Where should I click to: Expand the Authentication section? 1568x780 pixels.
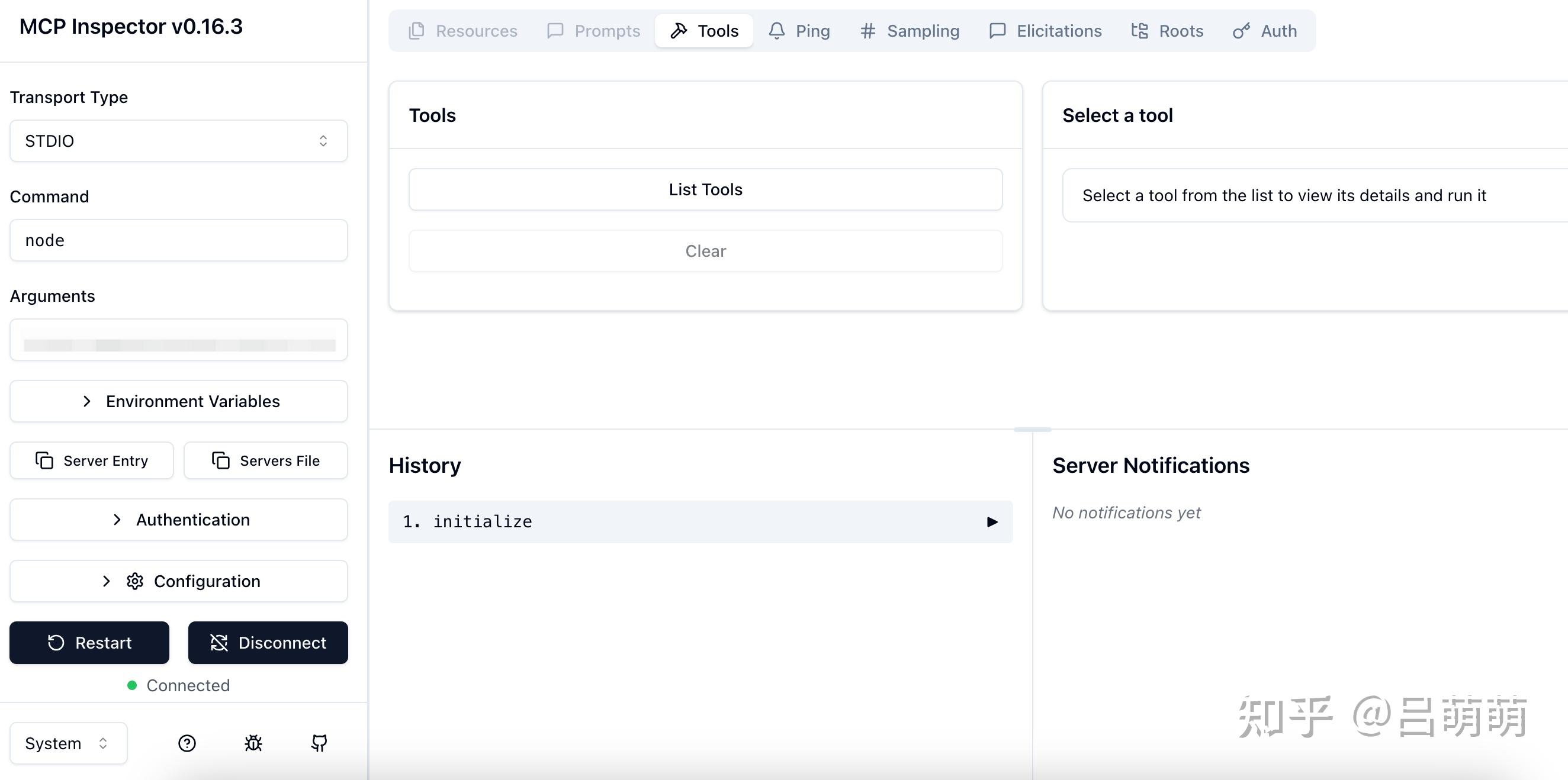pos(178,520)
